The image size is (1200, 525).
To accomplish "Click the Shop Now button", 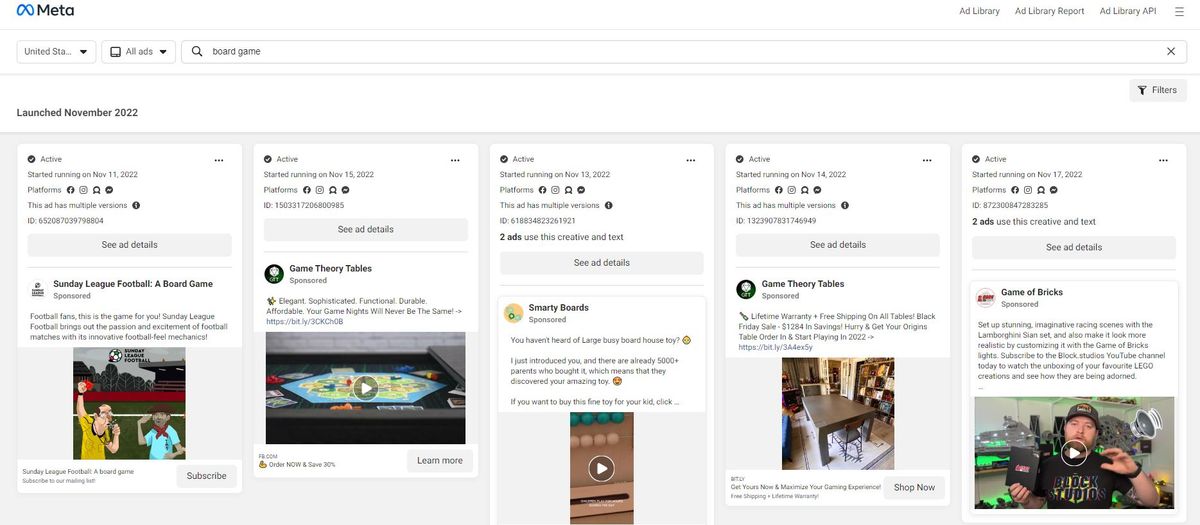I will (x=914, y=487).
